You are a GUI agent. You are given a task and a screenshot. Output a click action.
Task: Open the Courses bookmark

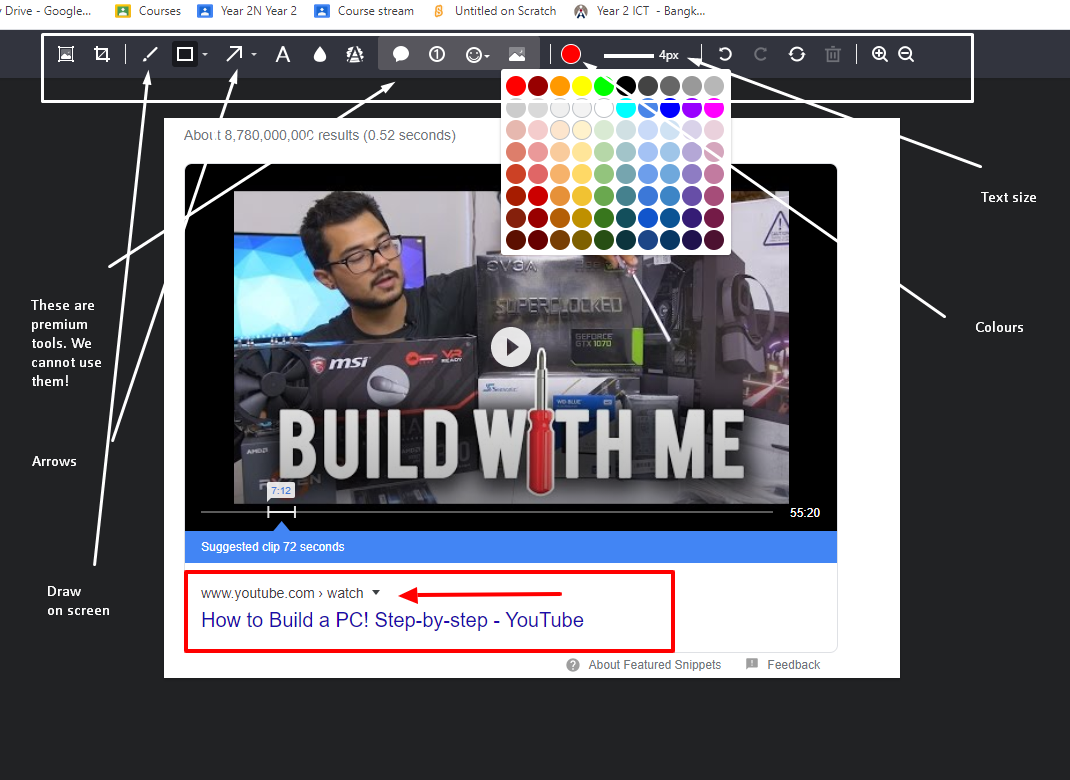[x=148, y=11]
